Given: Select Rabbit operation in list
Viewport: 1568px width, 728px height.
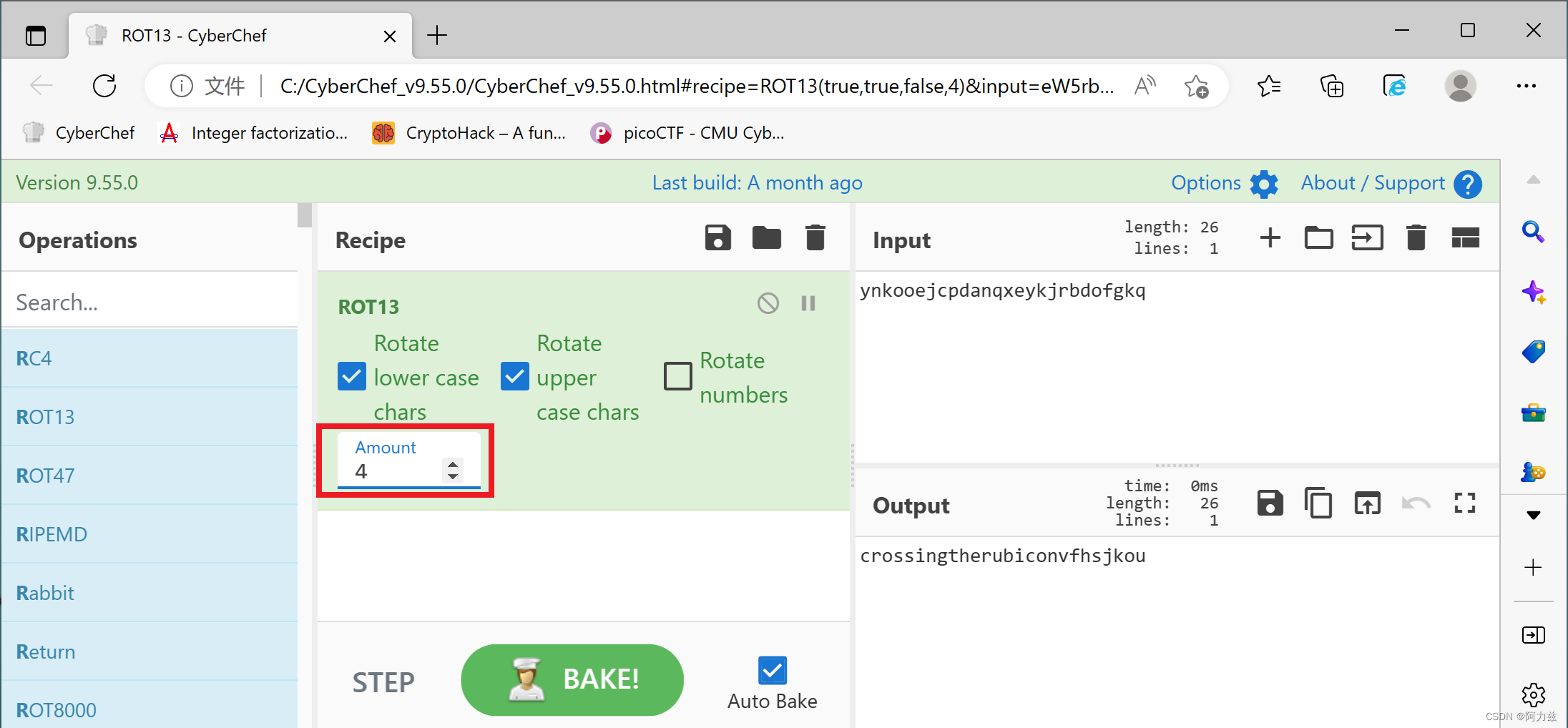Looking at the screenshot, I should coord(150,593).
